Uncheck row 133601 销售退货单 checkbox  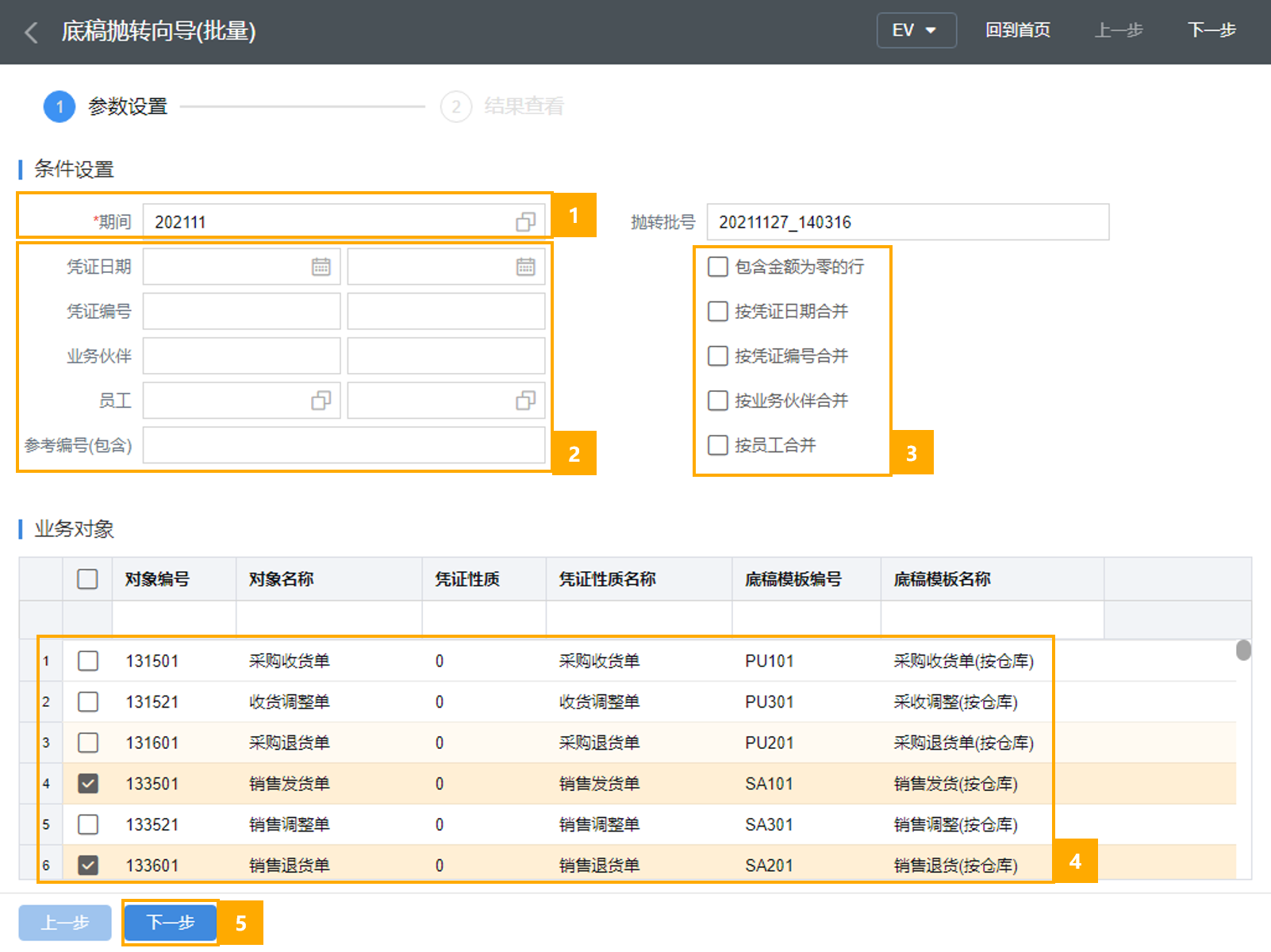tap(88, 866)
